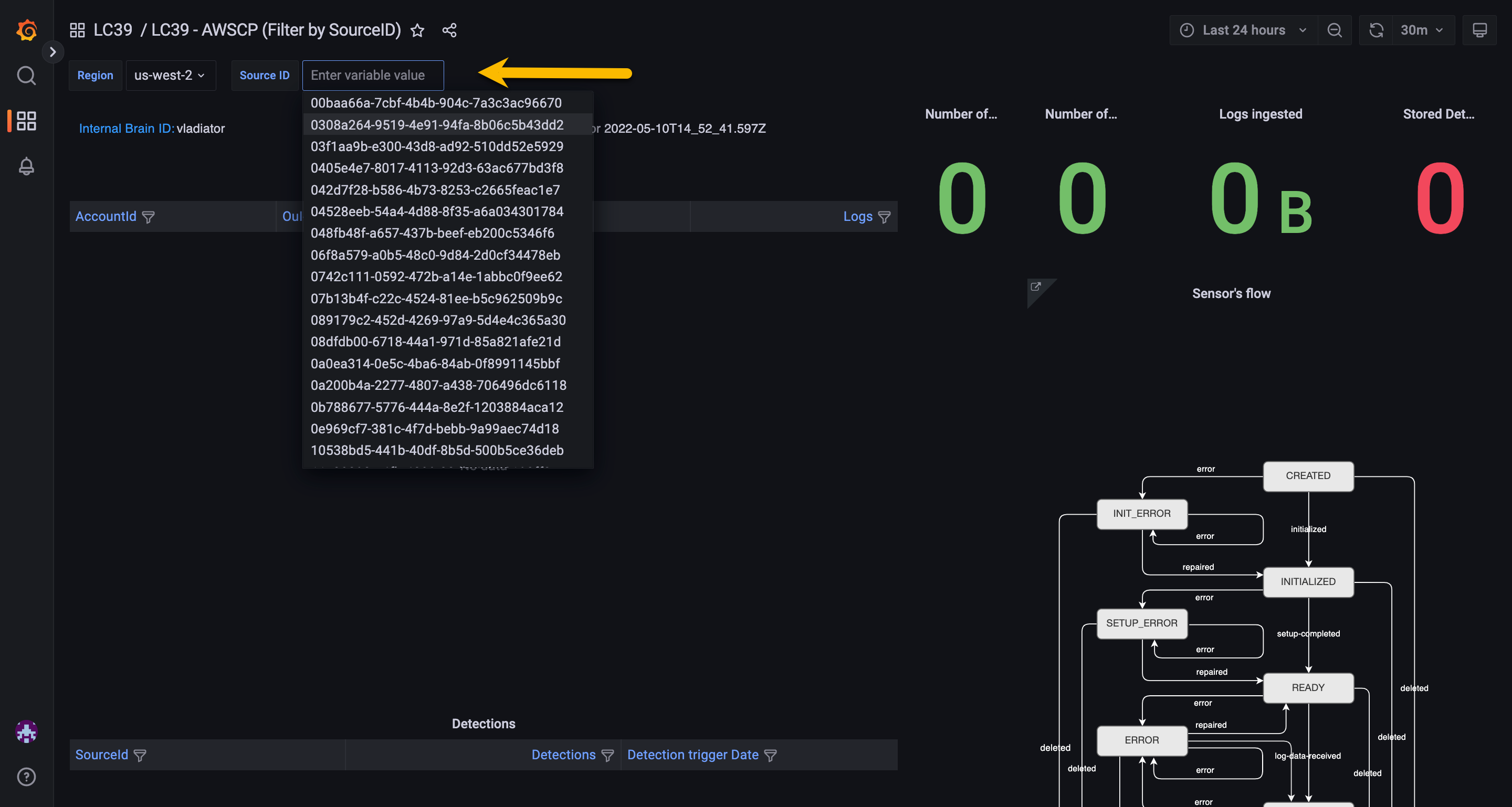Viewport: 1512px width, 807px height.
Task: Open the Dashboards icon in sidebar
Action: tap(26, 121)
